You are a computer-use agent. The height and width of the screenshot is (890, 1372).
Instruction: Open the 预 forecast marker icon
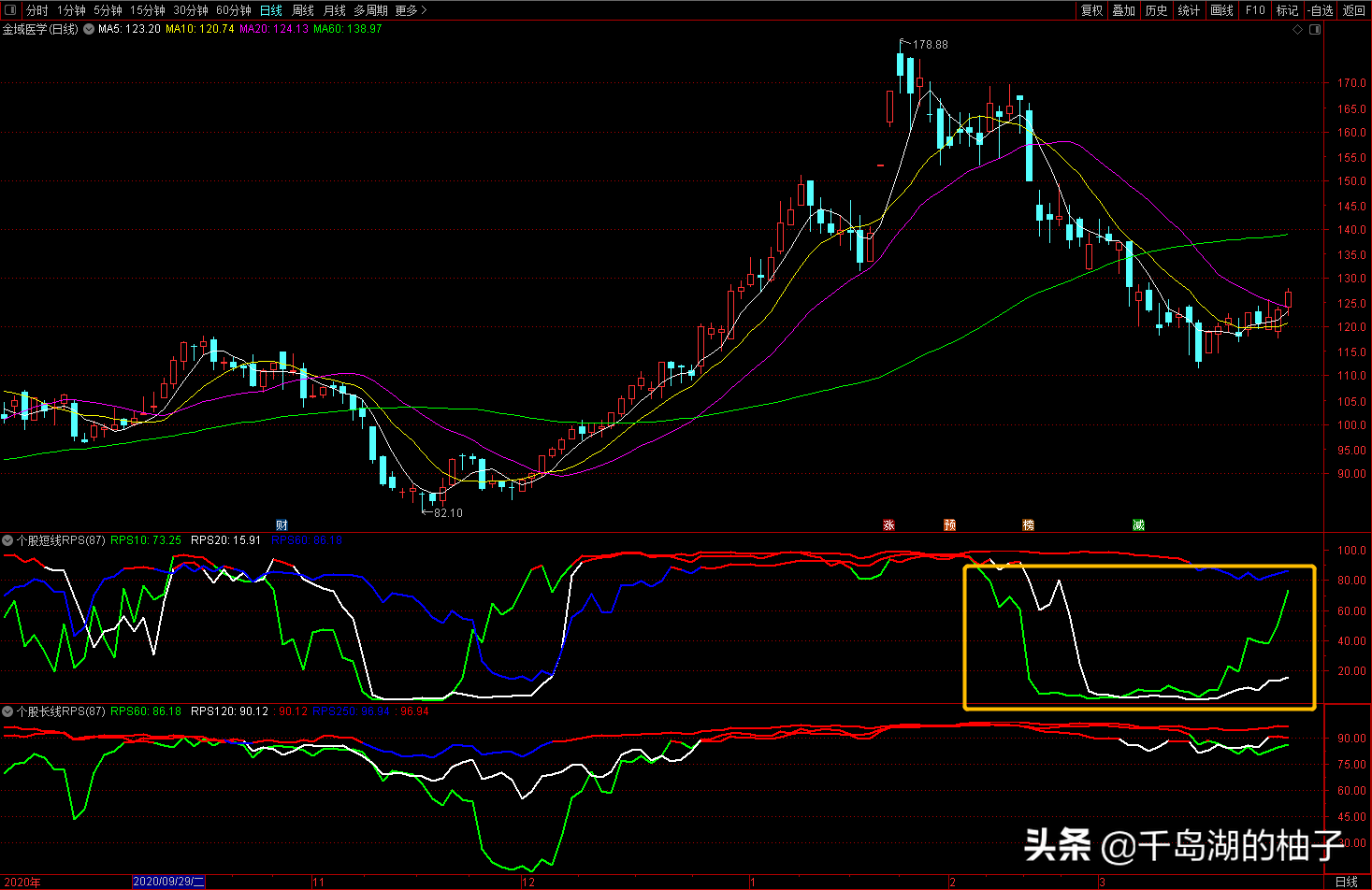click(949, 525)
